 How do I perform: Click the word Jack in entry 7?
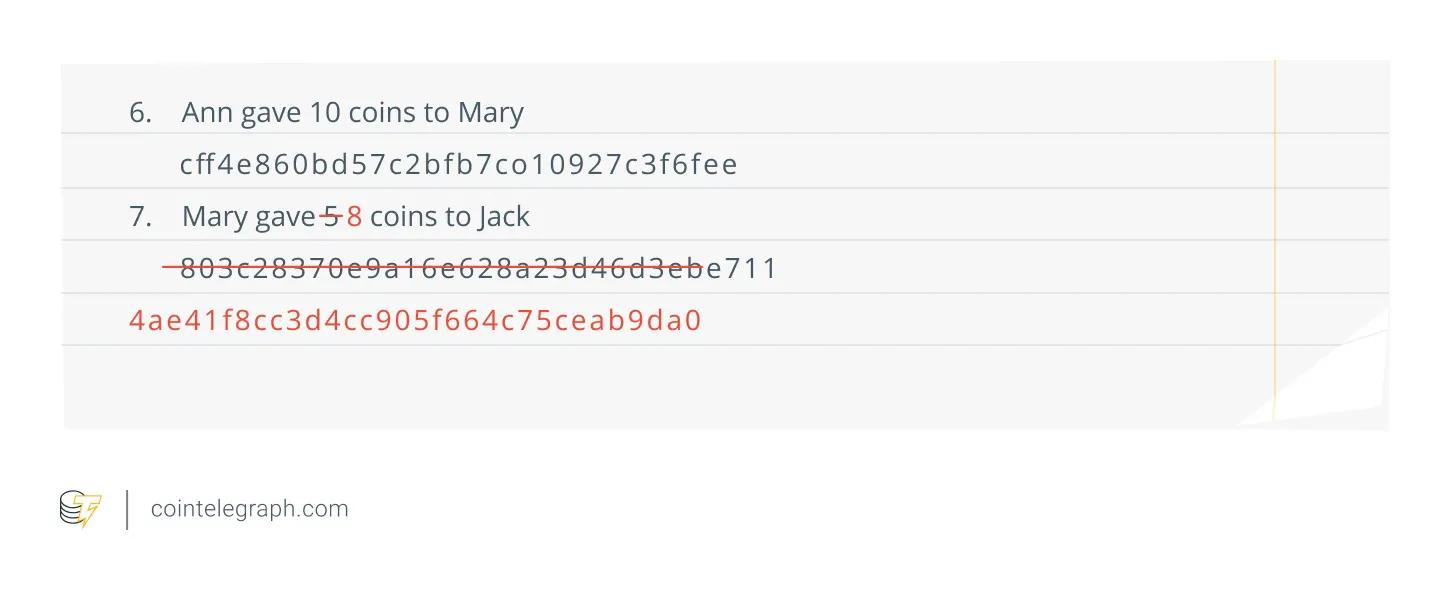(503, 216)
